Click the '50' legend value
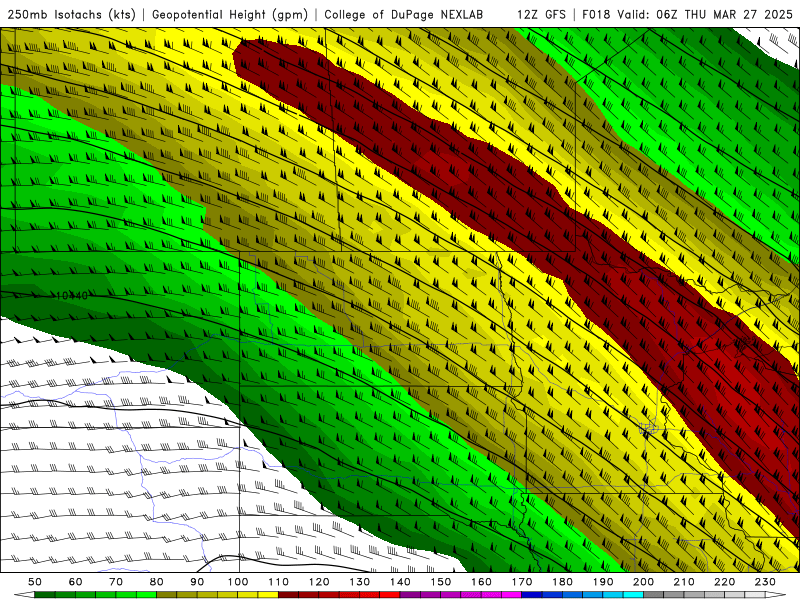Viewport: 800px width, 600px height. coord(35,582)
